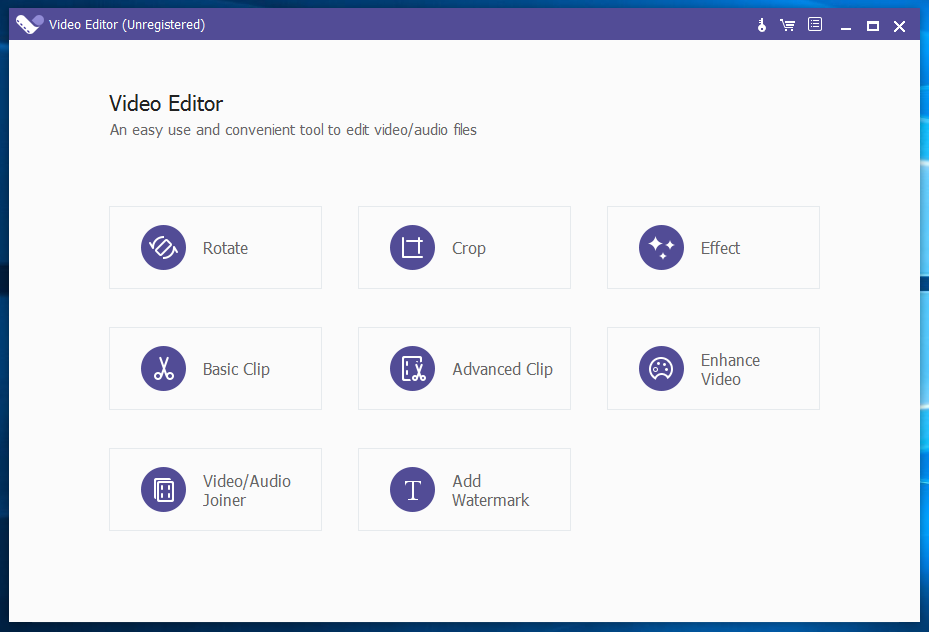The height and width of the screenshot is (632, 929).
Task: Select the Rotate tool icon
Action: click(163, 247)
